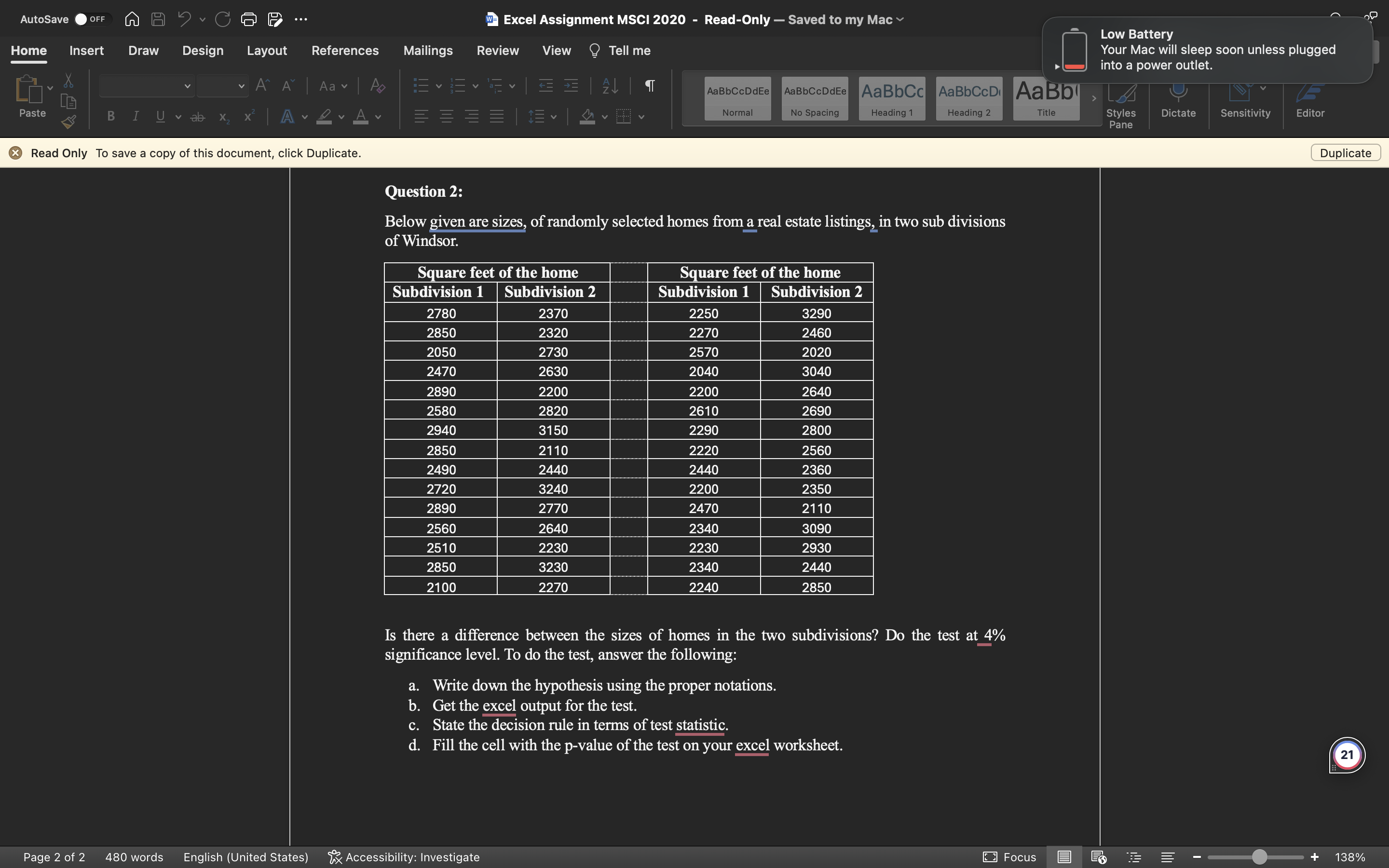Click the Sort A-Z icon
Image resolution: width=1389 pixels, height=868 pixels.
click(610, 86)
